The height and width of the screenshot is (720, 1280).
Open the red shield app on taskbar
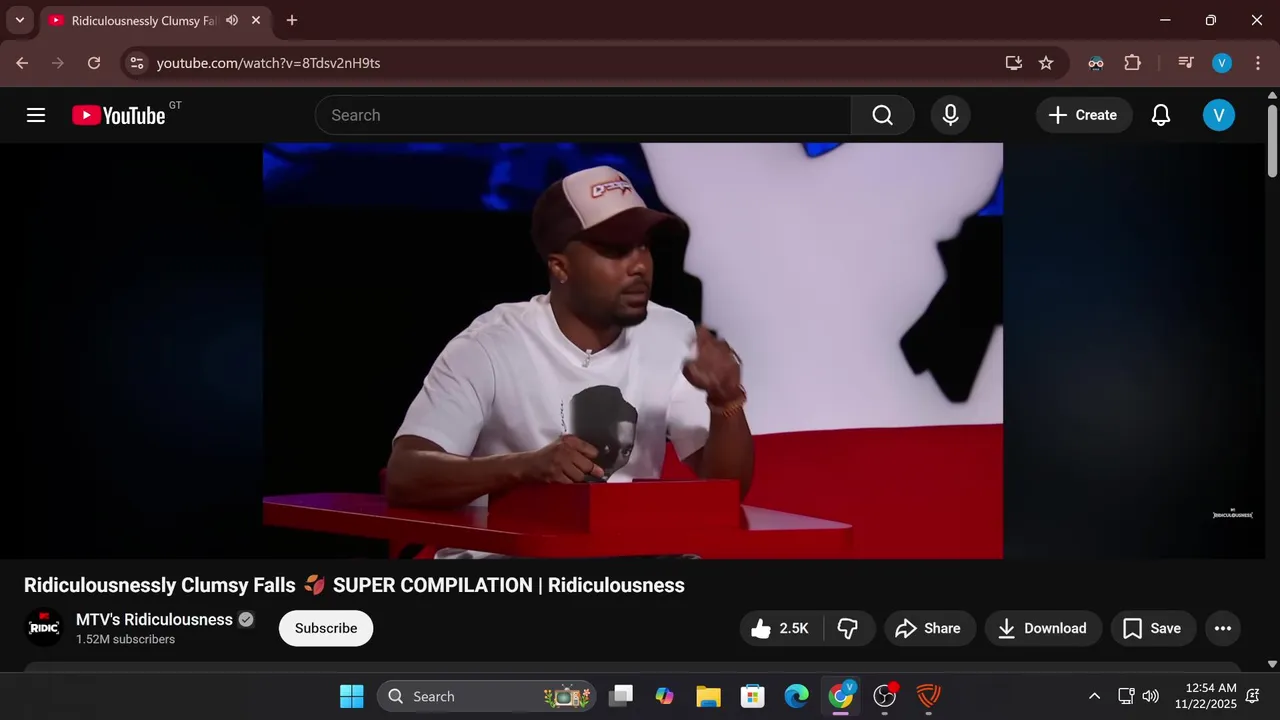(929, 696)
